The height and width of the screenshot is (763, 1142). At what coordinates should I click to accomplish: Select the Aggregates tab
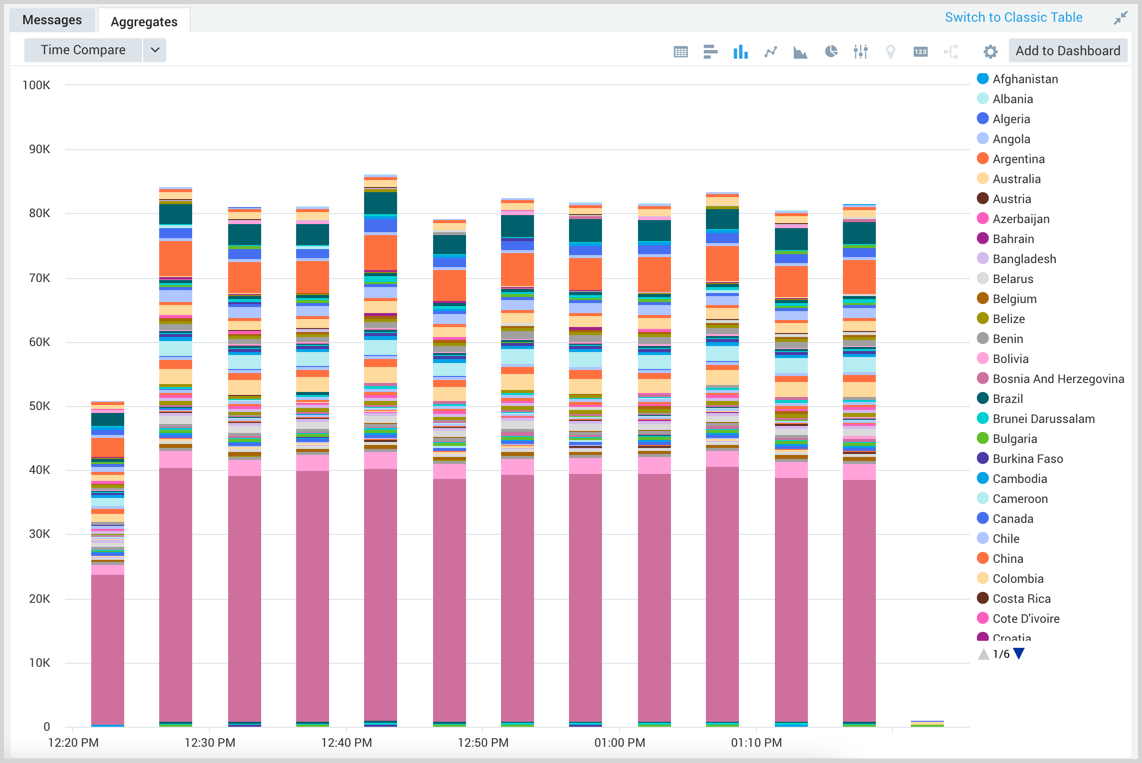coord(144,21)
